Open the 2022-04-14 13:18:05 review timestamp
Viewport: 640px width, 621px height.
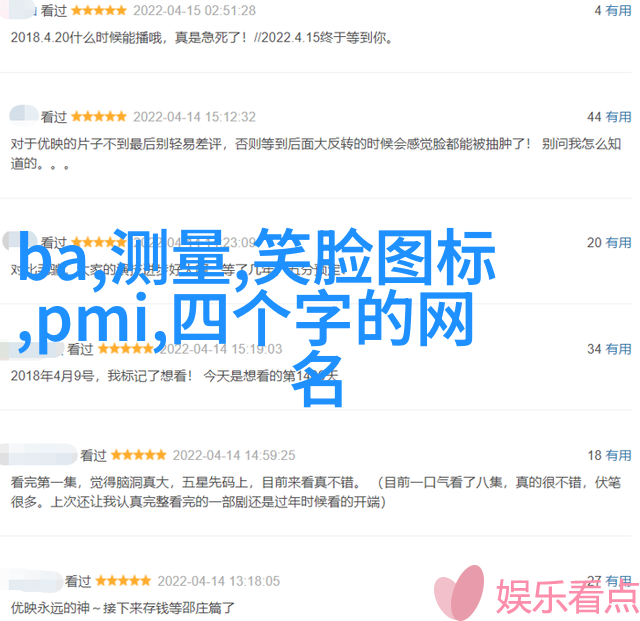coord(219,581)
